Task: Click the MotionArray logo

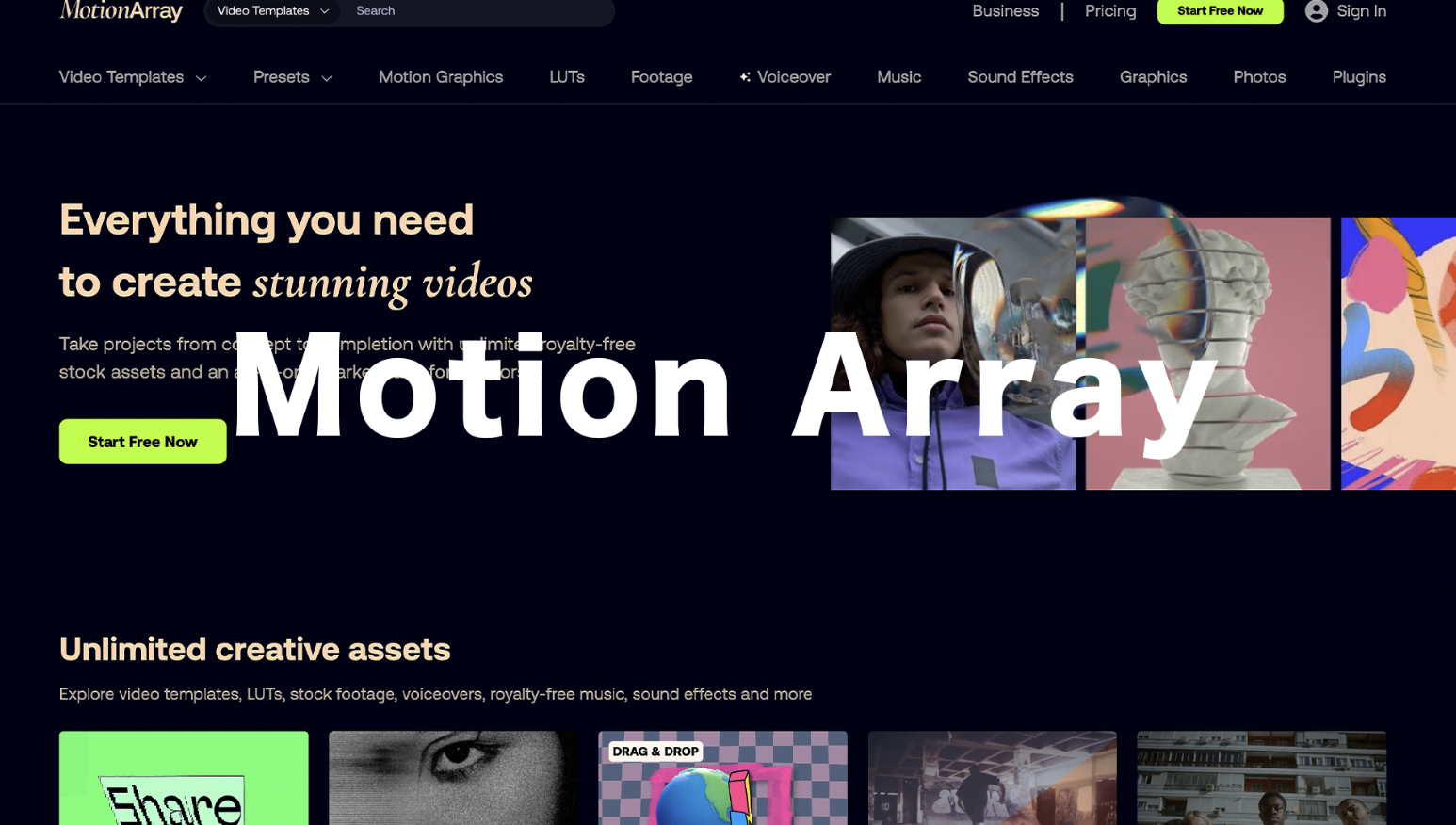Action: tap(121, 11)
